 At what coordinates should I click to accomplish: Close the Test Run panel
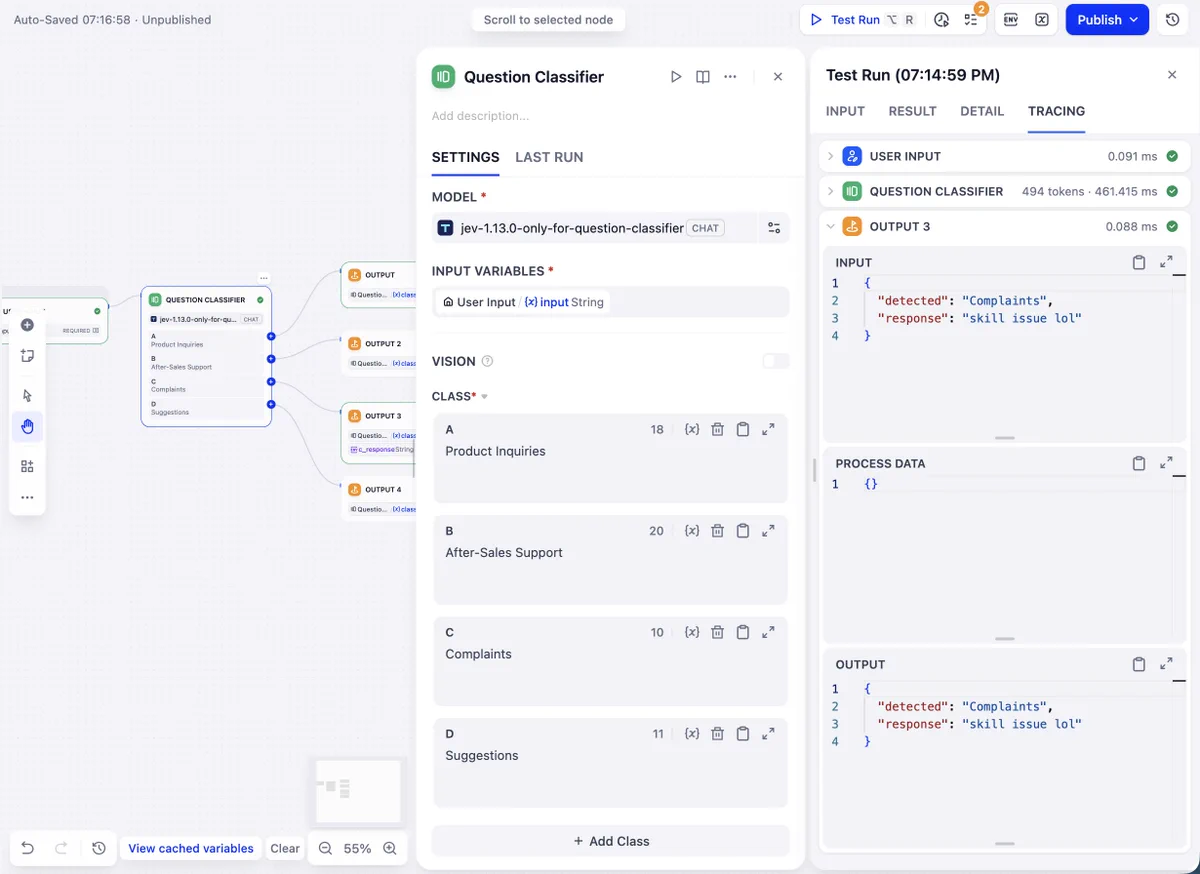[x=1172, y=75]
